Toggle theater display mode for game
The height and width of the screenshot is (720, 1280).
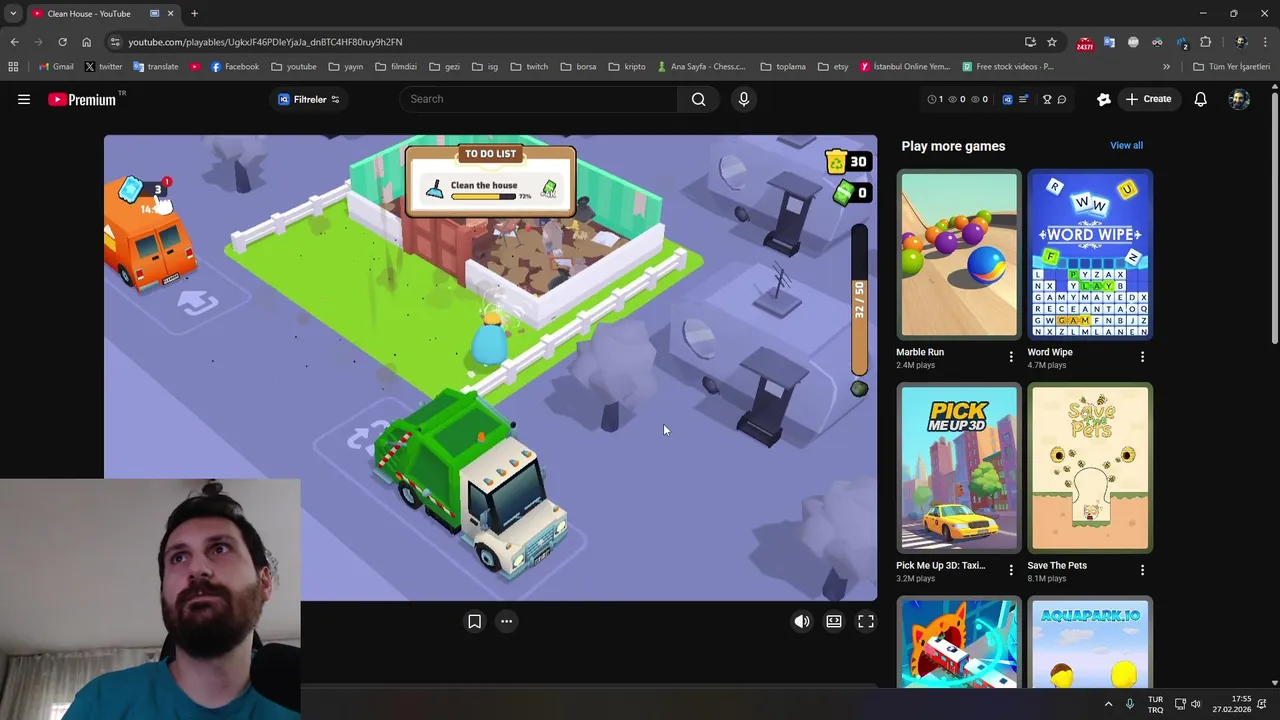(x=834, y=621)
